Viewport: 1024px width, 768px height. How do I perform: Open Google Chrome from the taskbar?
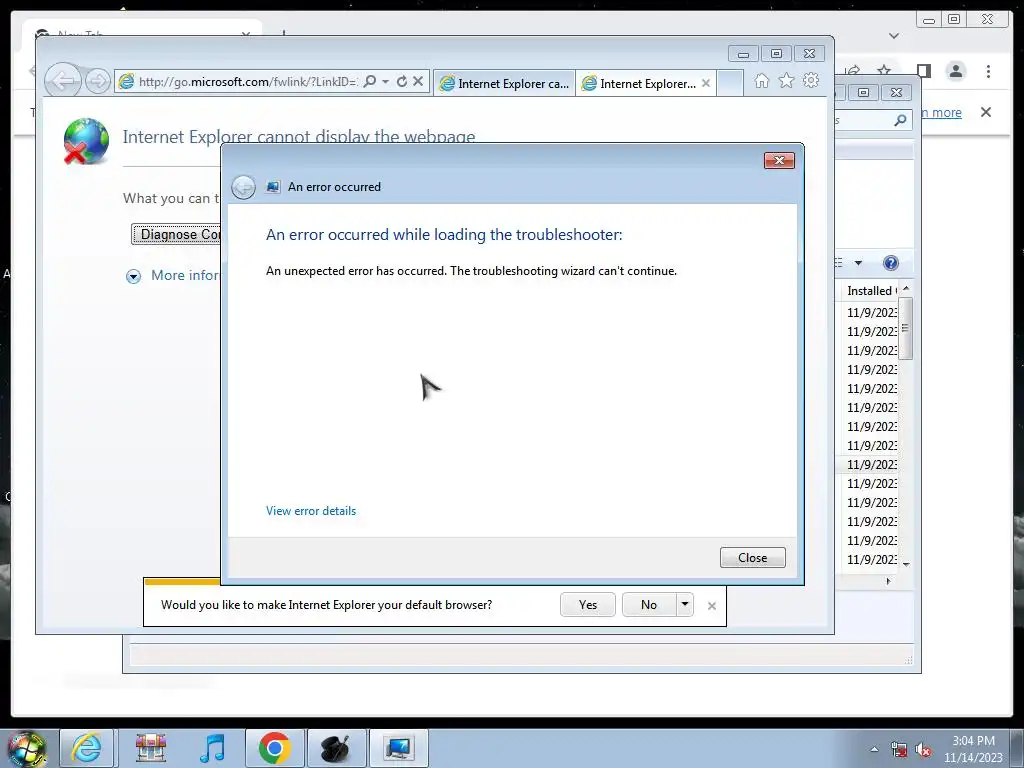274,748
